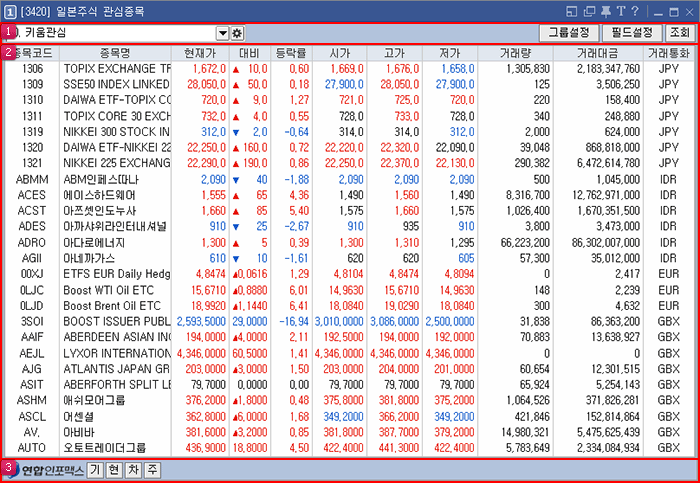Viewport: 700px width, 483px height.
Task: Click the 시가 column header
Action: pyautogui.click(x=340, y=53)
